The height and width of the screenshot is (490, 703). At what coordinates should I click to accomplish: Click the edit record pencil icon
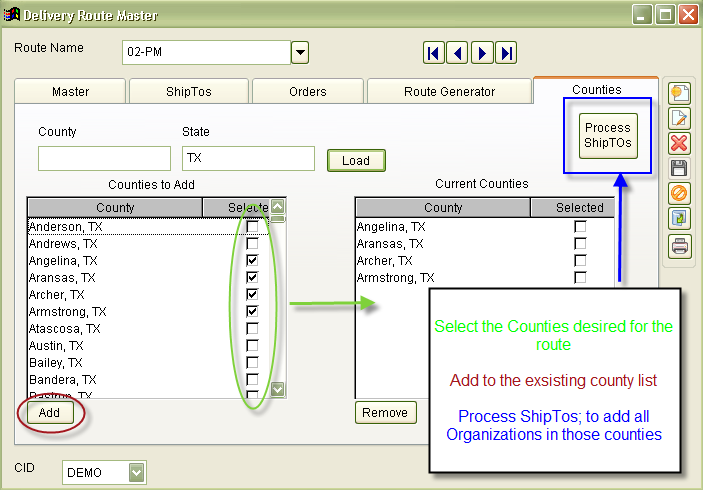click(x=679, y=118)
